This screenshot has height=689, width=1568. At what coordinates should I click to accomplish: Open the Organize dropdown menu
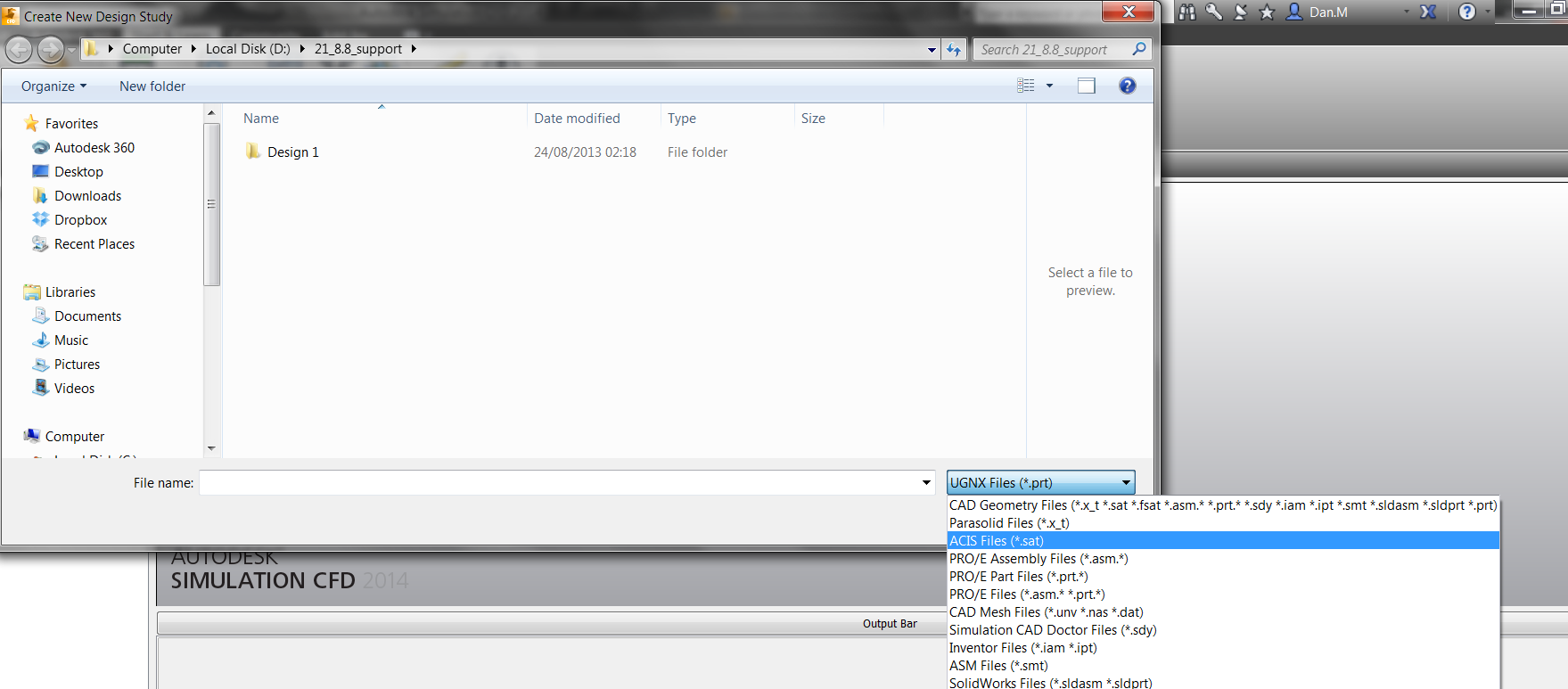pyautogui.click(x=54, y=86)
